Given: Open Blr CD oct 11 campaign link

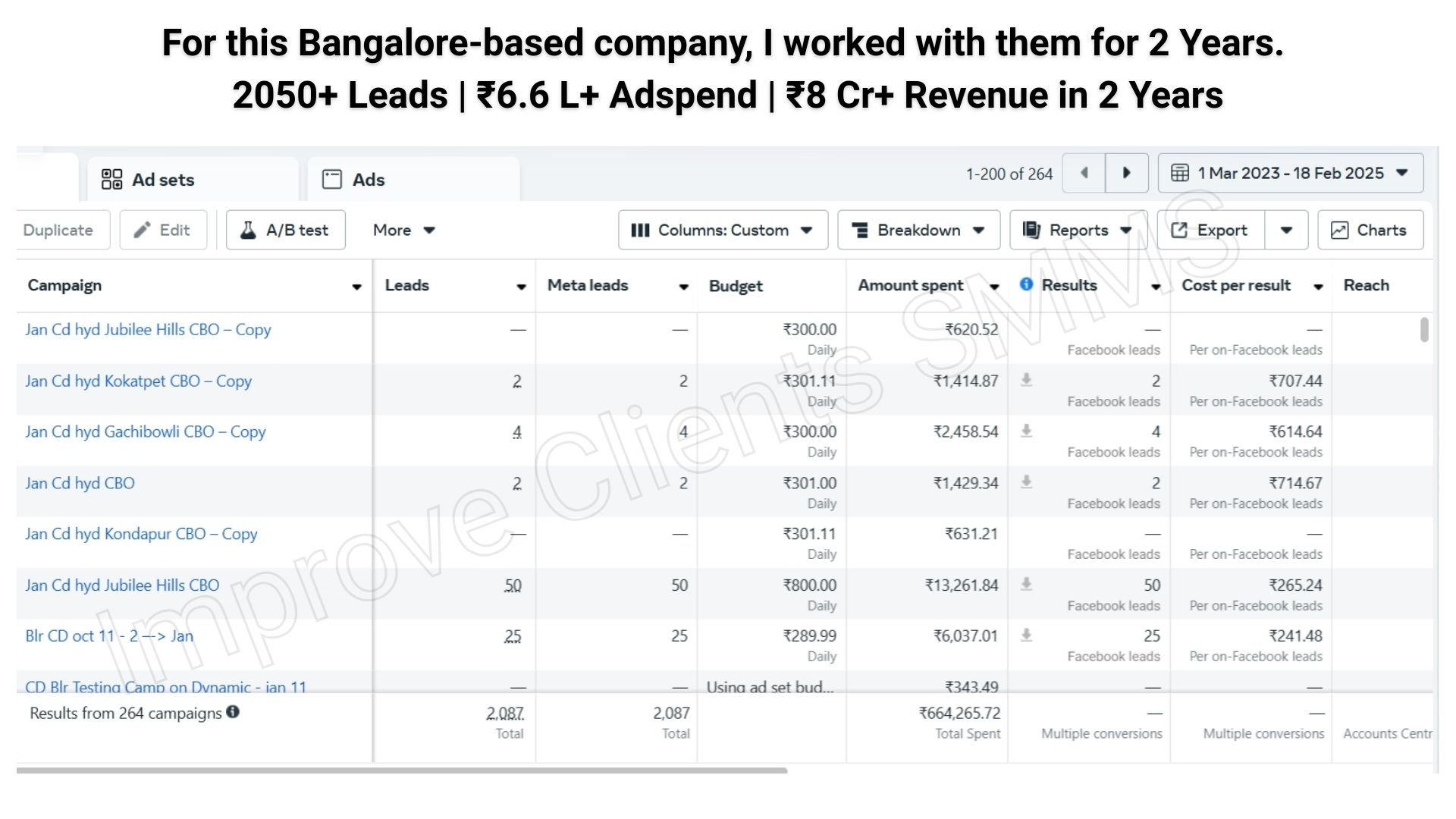Looking at the screenshot, I should (109, 635).
